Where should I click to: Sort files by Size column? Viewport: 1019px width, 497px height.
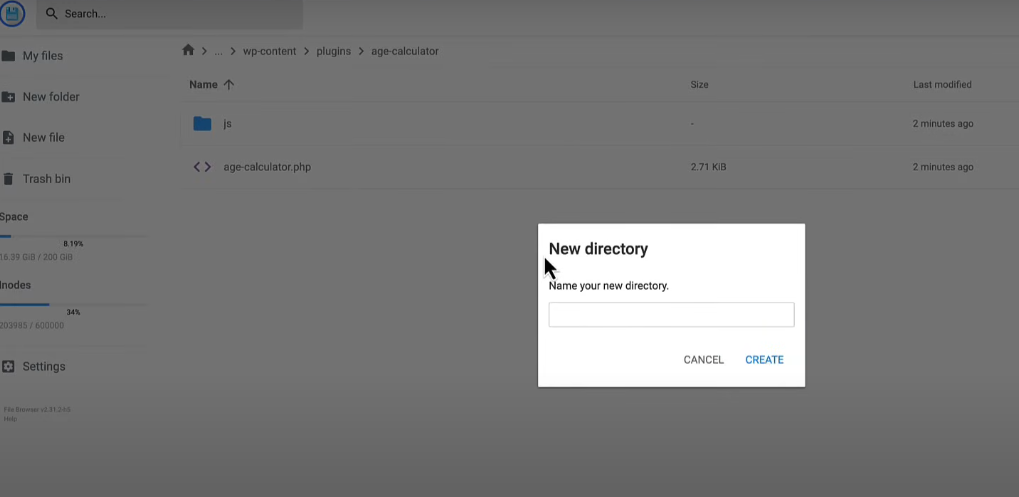[x=699, y=85]
